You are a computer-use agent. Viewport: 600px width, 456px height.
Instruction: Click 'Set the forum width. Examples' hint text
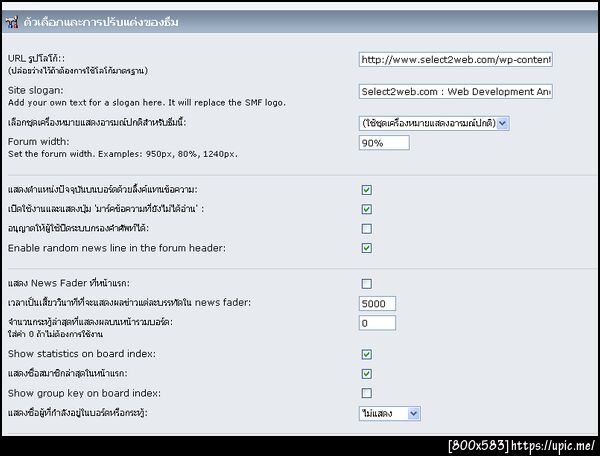pyautogui.click(x=122, y=154)
